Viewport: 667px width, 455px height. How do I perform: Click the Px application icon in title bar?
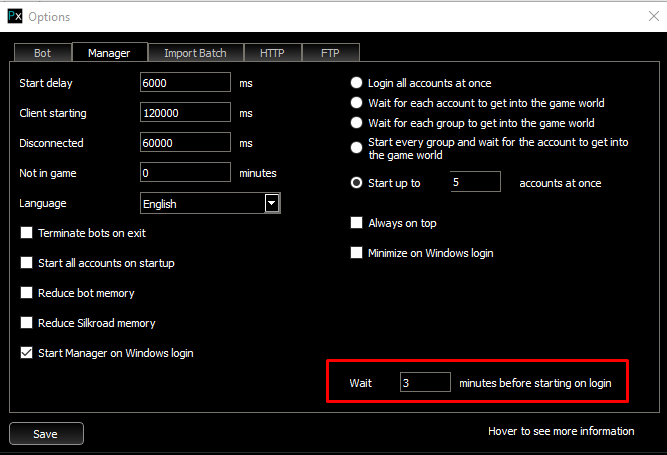[13, 17]
